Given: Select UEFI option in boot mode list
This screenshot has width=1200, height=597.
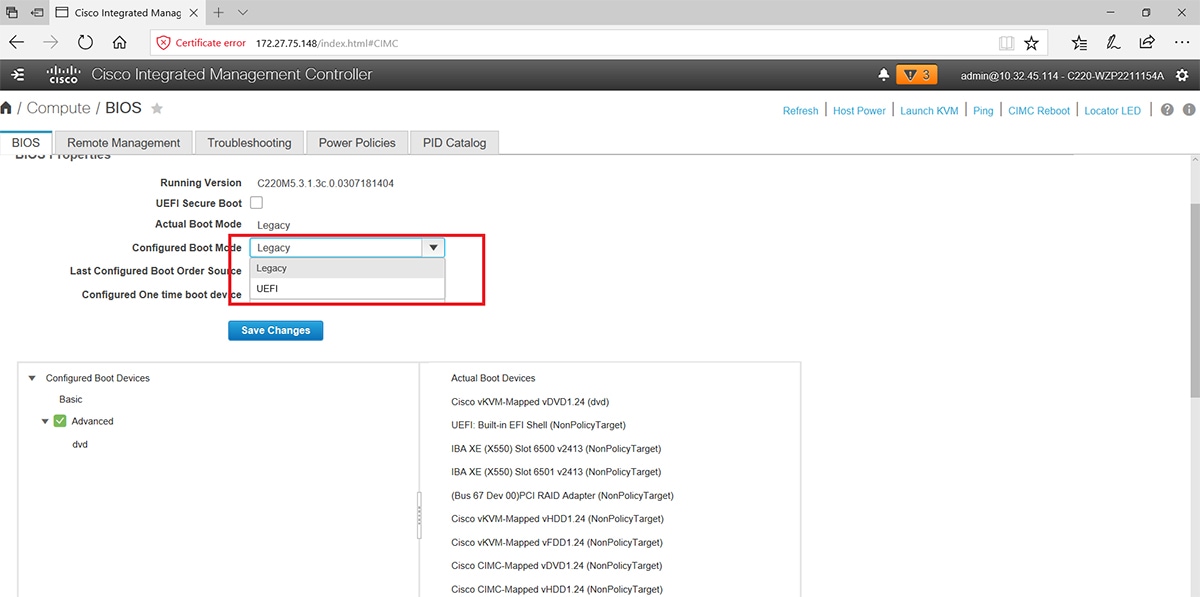Looking at the screenshot, I should (347, 288).
